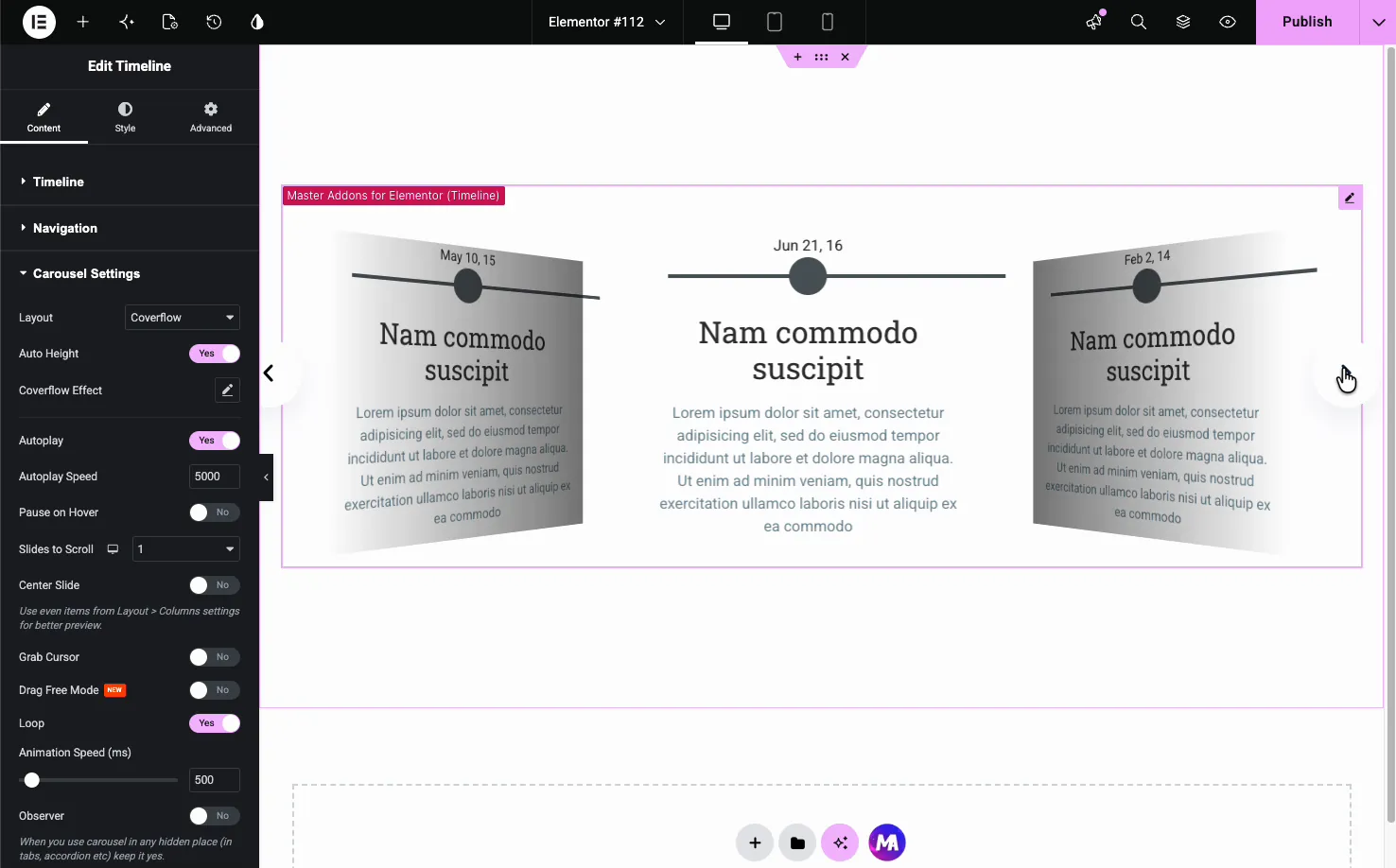Click the Publish button
The width and height of the screenshot is (1396, 868).
[x=1307, y=22]
